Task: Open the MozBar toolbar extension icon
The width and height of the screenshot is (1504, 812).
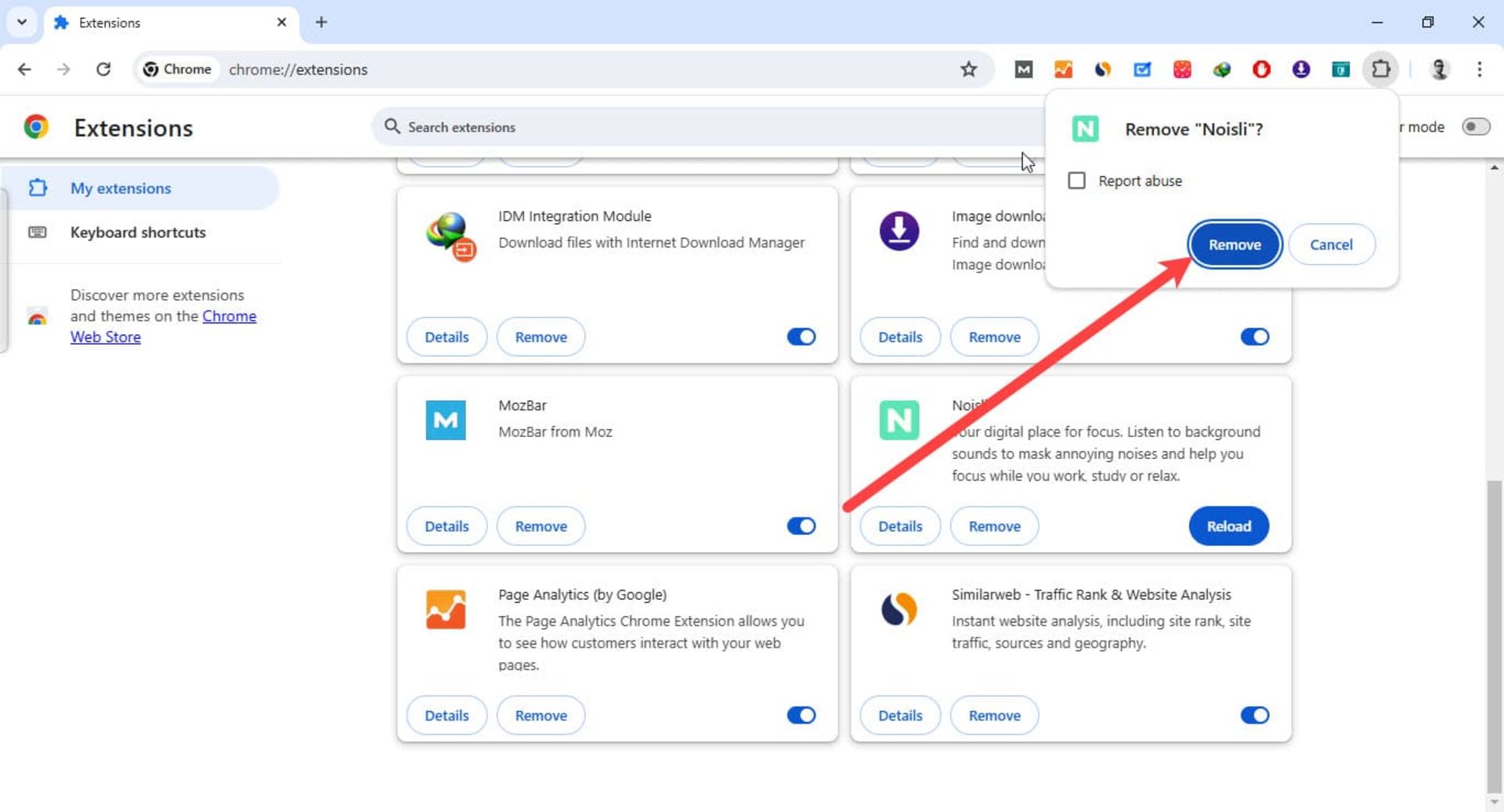Action: pos(1023,69)
